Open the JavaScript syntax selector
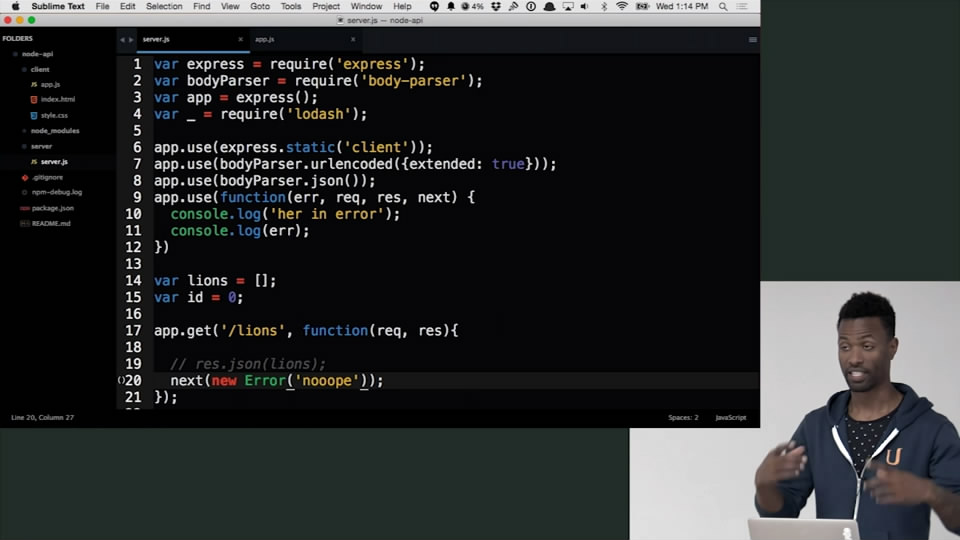 (730, 418)
